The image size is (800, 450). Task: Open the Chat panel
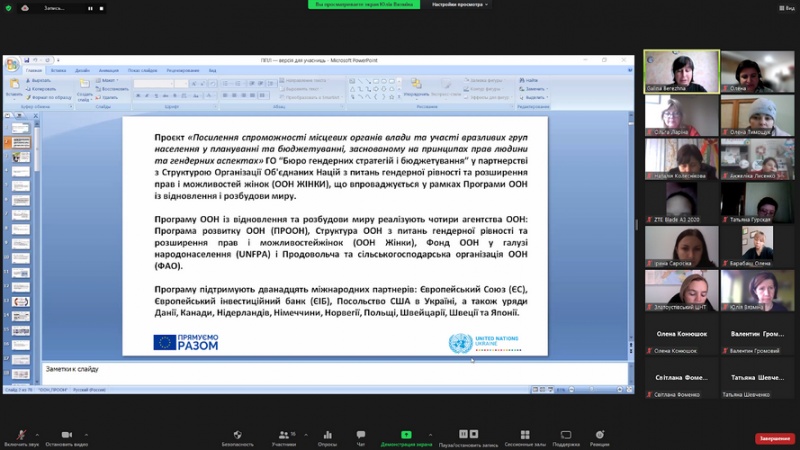[361, 435]
